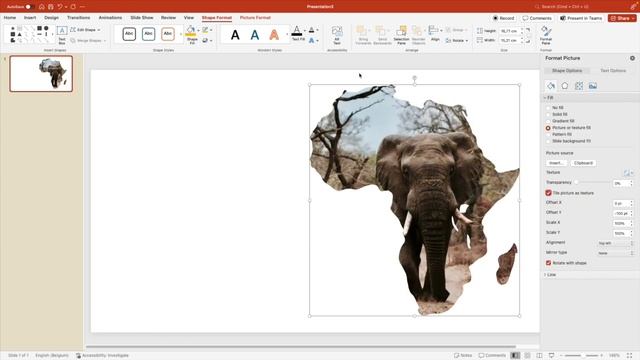This screenshot has width=640, height=360.
Task: Click the Text Fill button
Action: click(298, 33)
